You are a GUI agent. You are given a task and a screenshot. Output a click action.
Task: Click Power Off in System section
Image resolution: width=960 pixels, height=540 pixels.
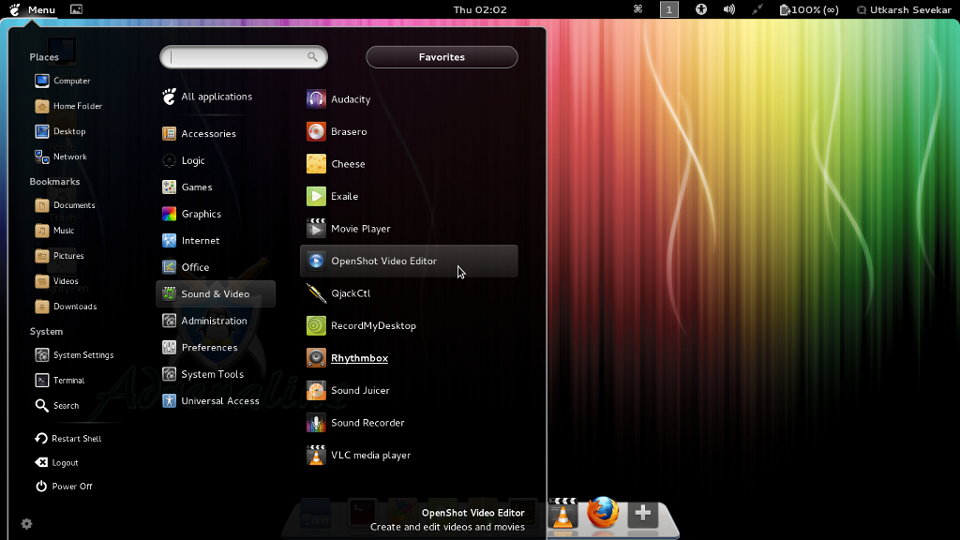tap(71, 487)
